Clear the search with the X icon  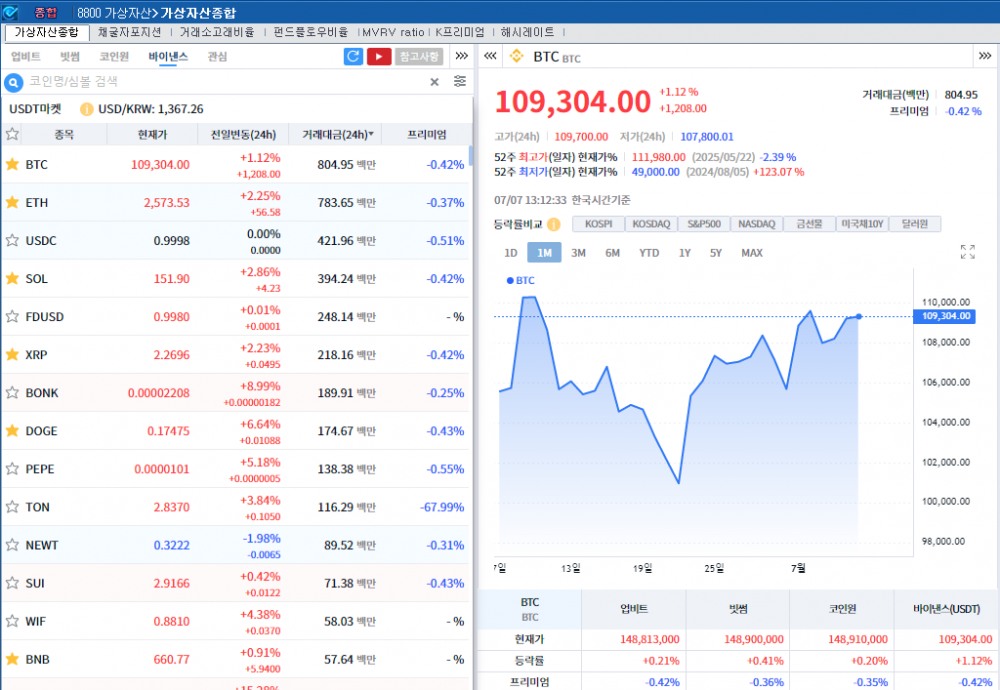(433, 82)
